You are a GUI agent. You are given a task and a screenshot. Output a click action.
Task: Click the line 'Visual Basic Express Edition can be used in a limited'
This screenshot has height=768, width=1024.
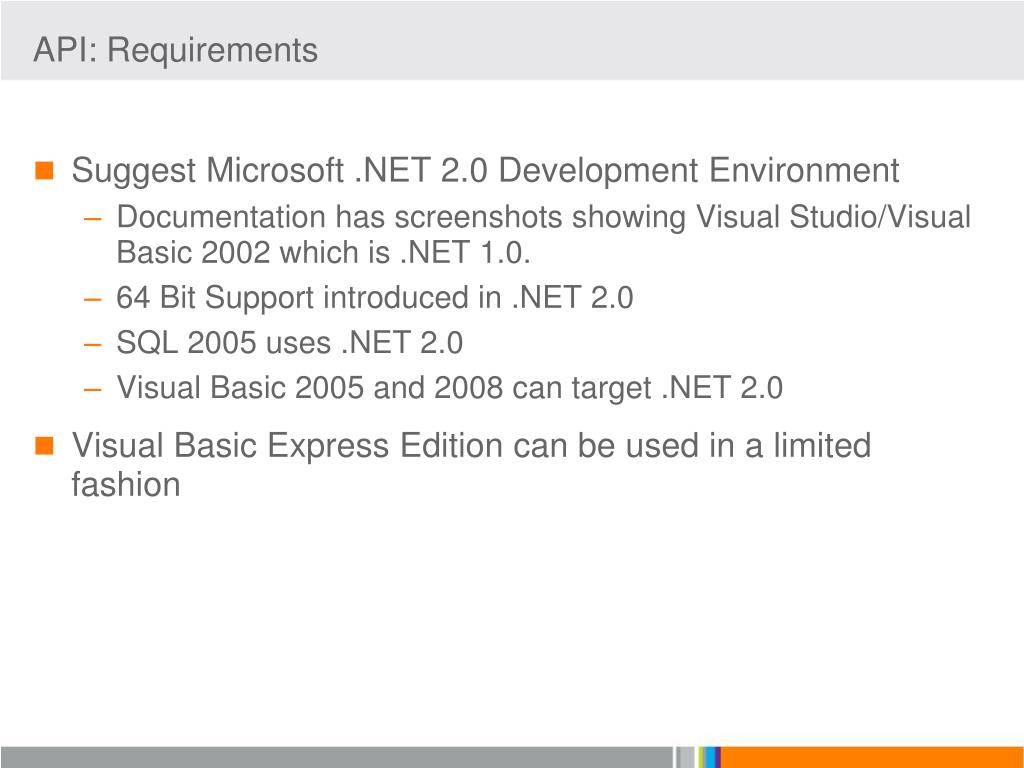point(471,445)
